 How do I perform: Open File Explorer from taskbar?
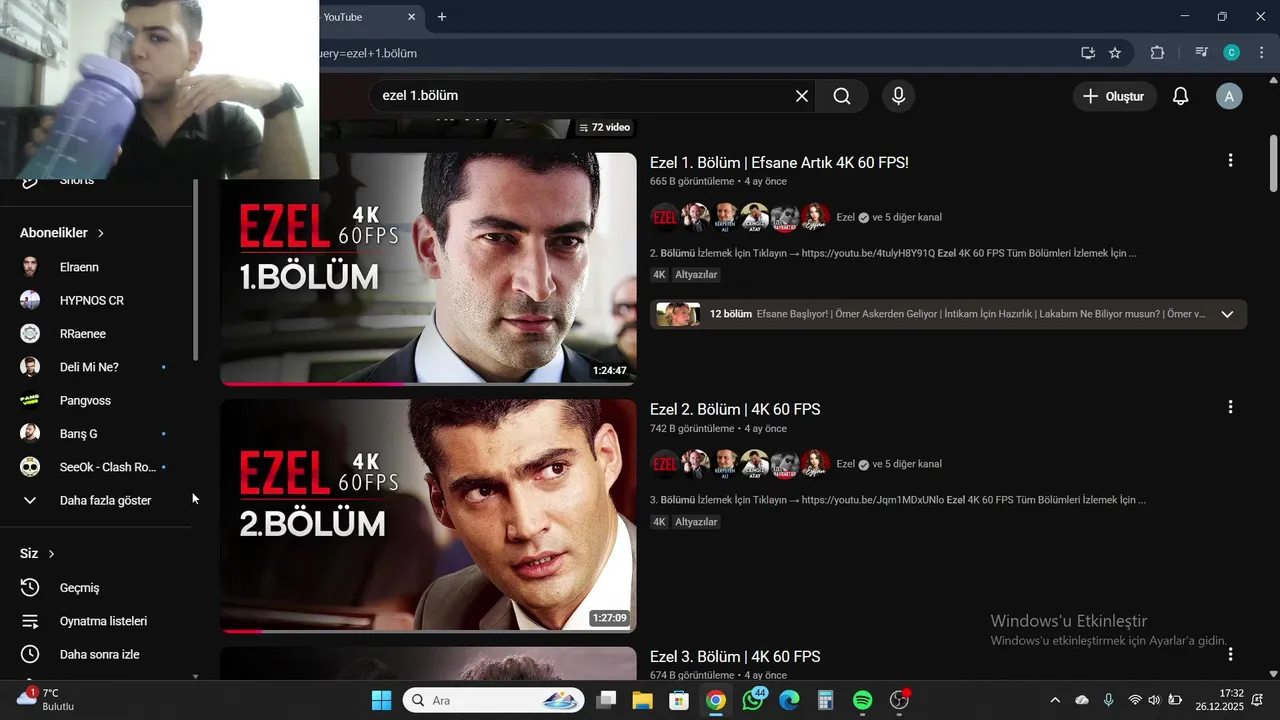coord(642,700)
